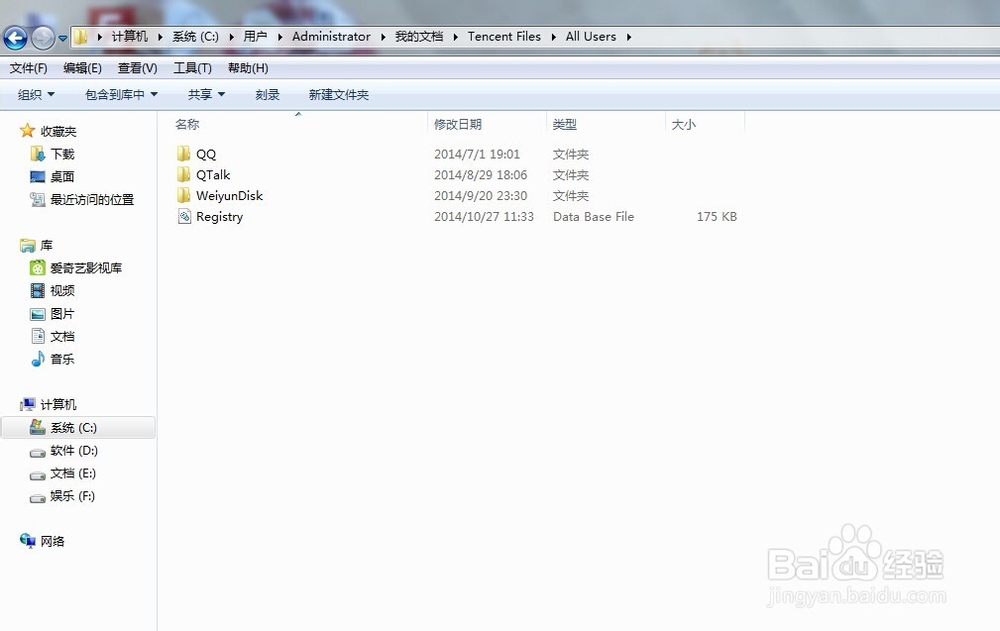Screen dimensions: 1000x631
Task: Select the WeiyunDisk folder name
Action: 230,196
